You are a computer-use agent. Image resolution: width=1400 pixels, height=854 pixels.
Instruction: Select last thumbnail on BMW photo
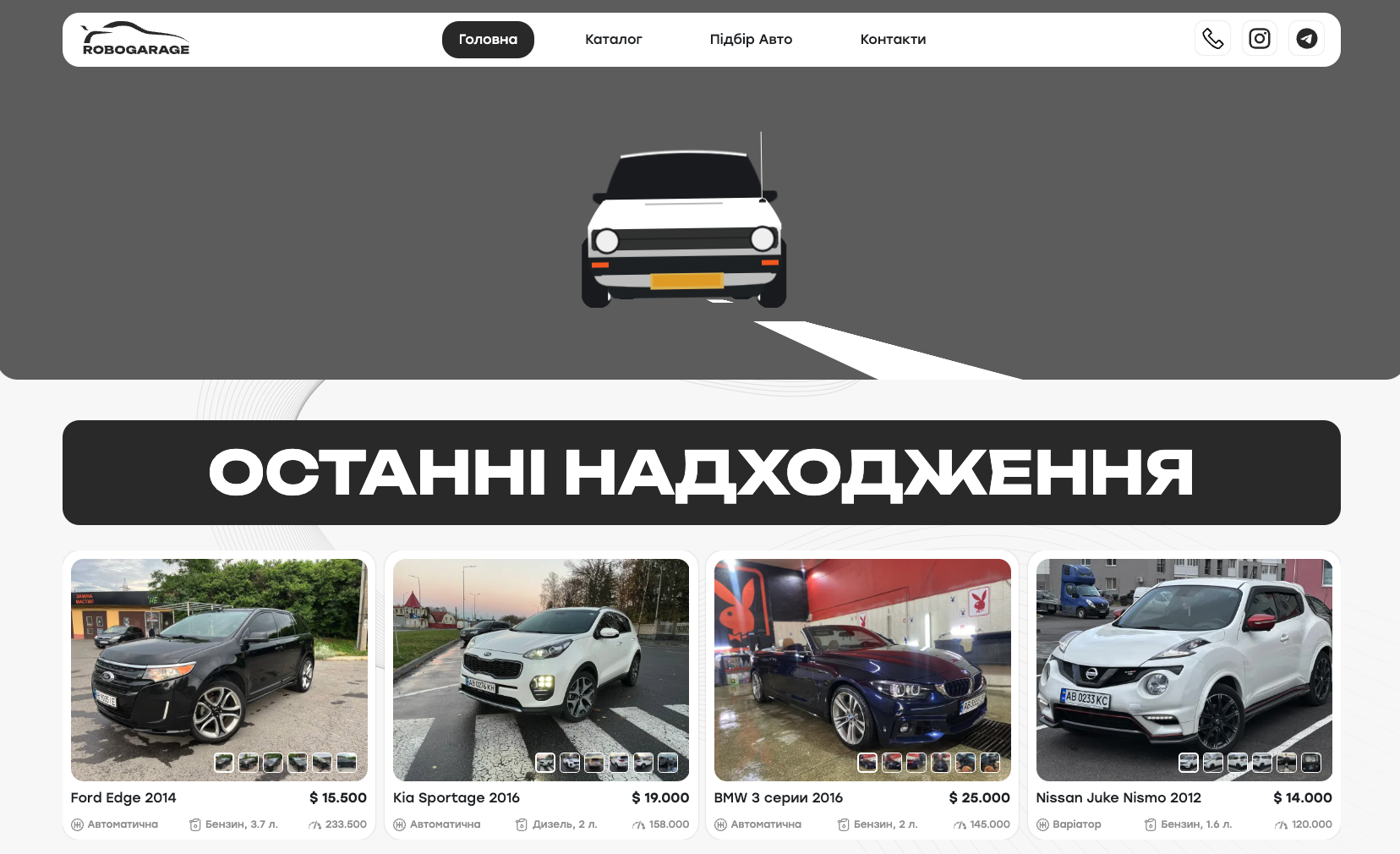[990, 763]
